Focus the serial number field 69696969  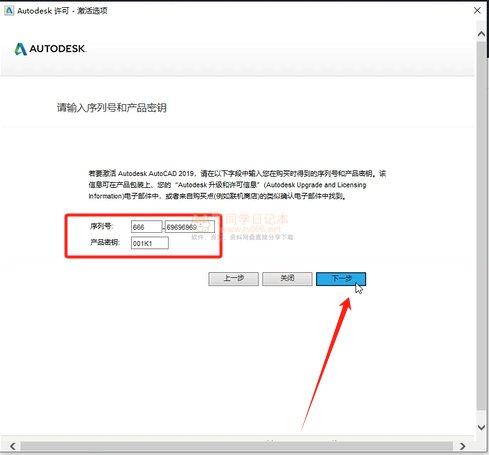click(190, 227)
